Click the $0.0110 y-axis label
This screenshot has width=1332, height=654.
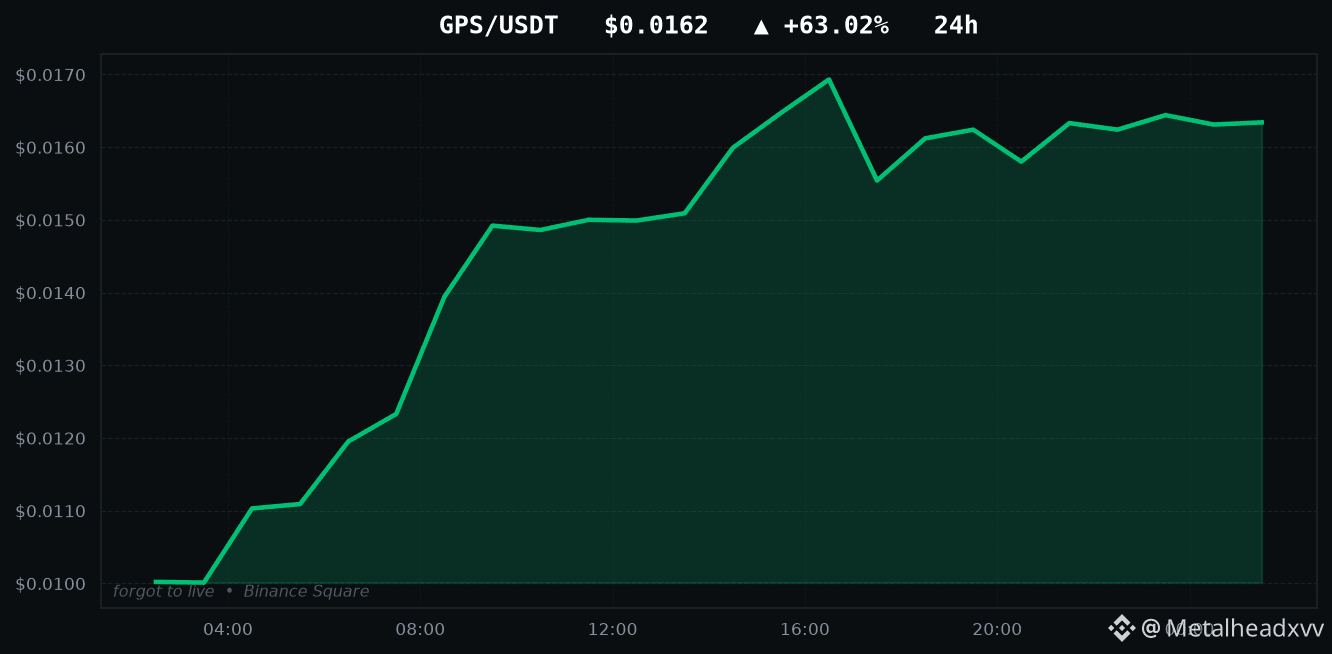click(x=51, y=511)
